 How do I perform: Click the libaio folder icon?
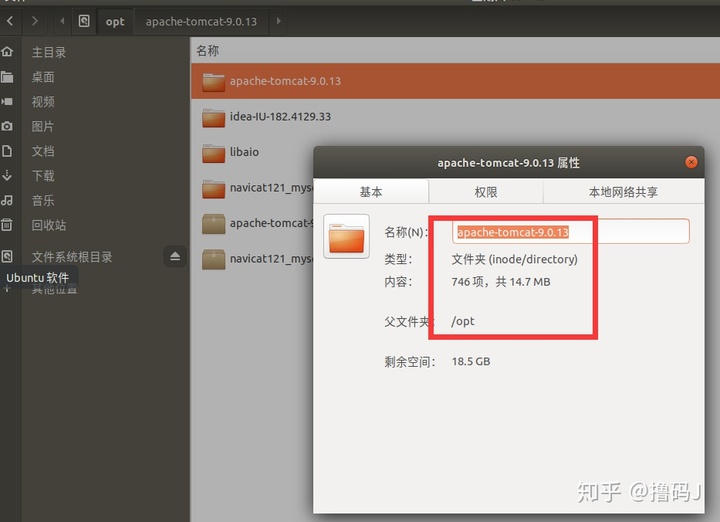tap(214, 153)
